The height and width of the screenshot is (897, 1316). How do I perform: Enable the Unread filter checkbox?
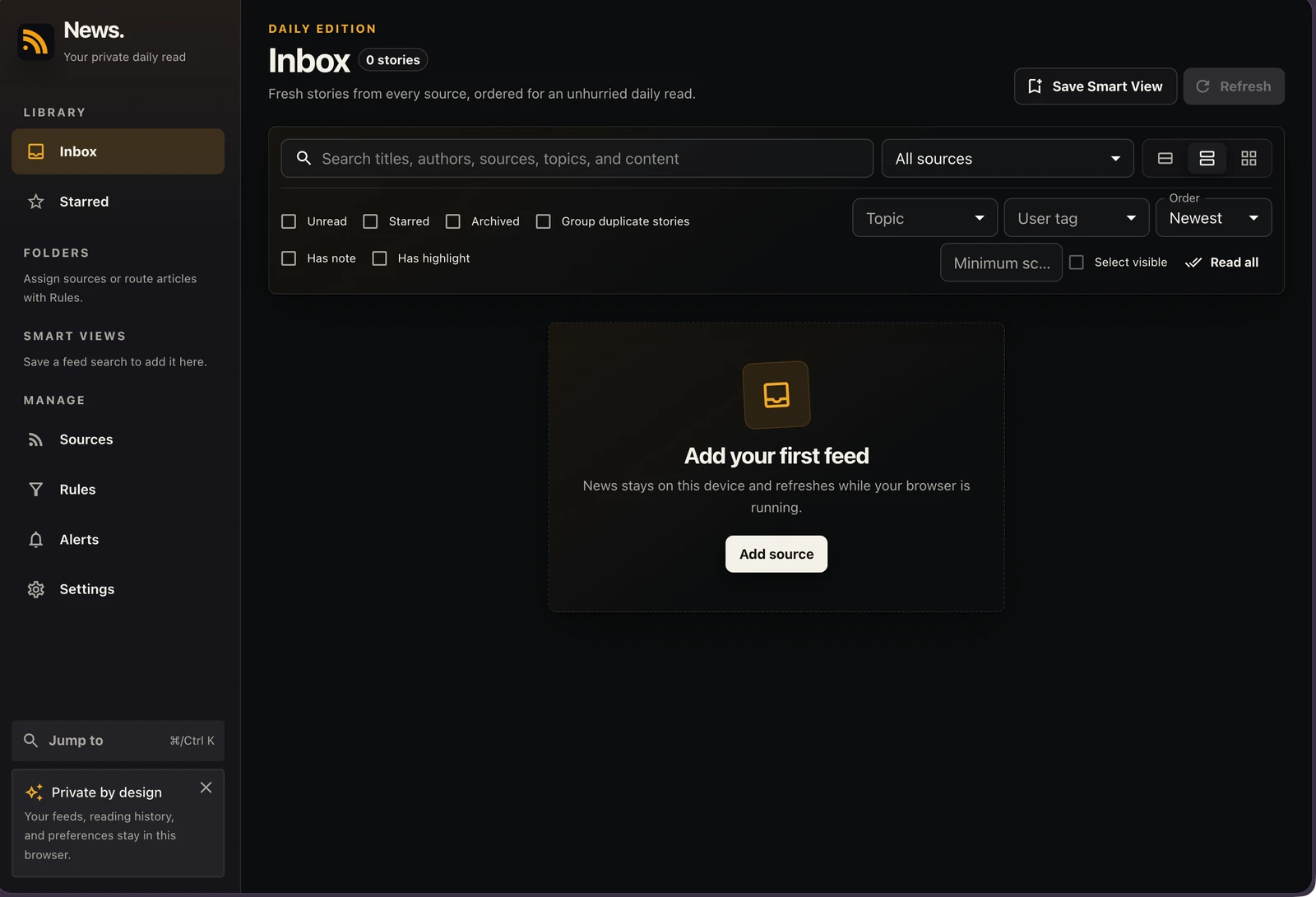pyautogui.click(x=289, y=221)
